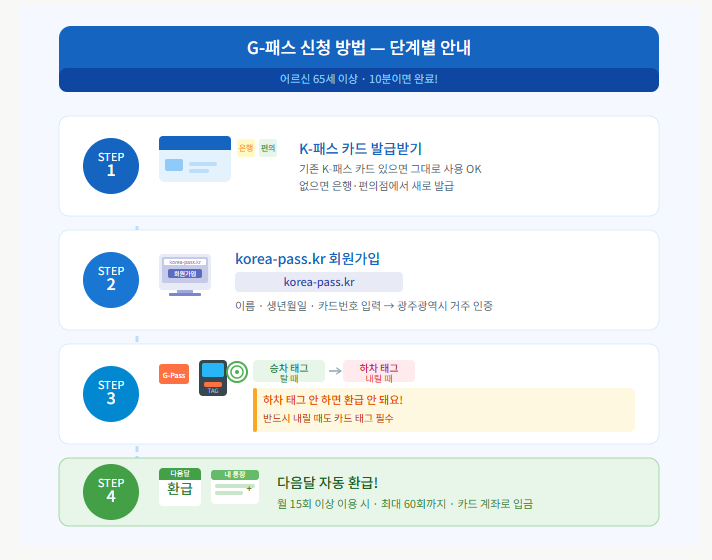Click the green contactless signal icon
This screenshot has width=712, height=560.
click(237, 372)
